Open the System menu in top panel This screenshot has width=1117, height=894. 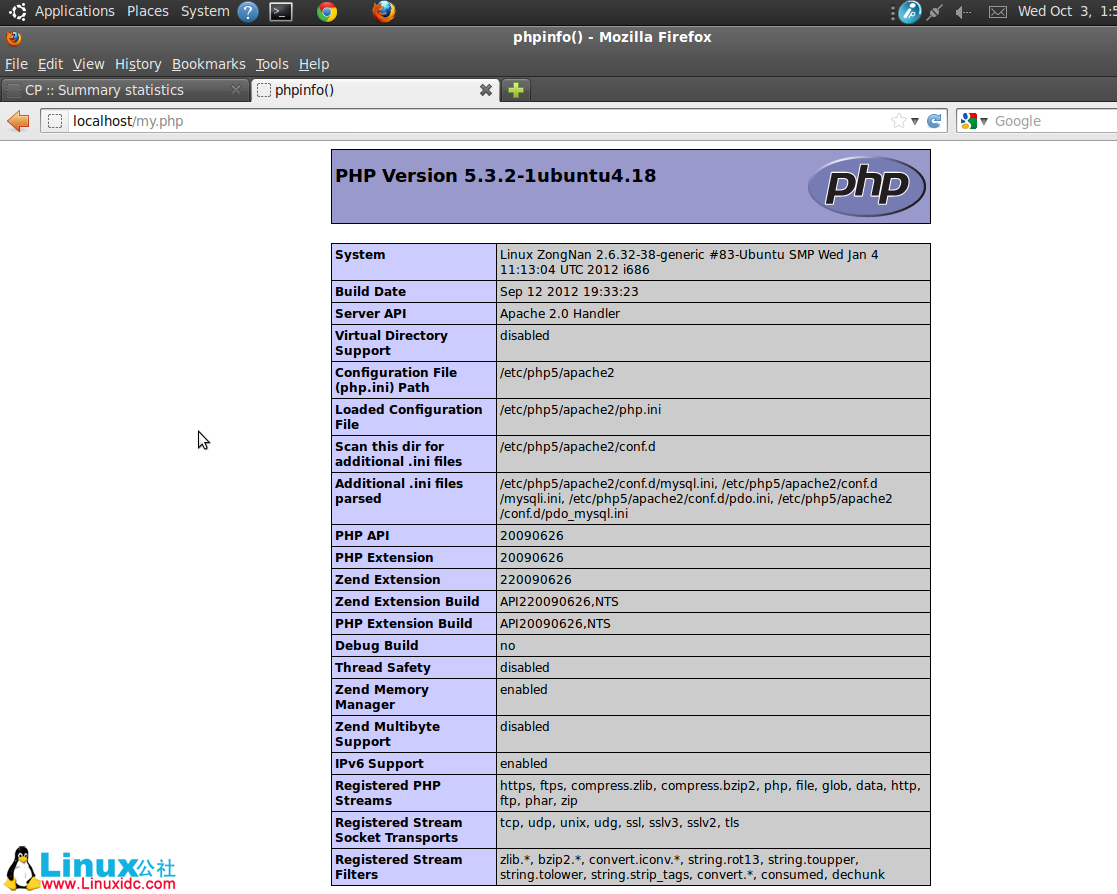click(205, 11)
